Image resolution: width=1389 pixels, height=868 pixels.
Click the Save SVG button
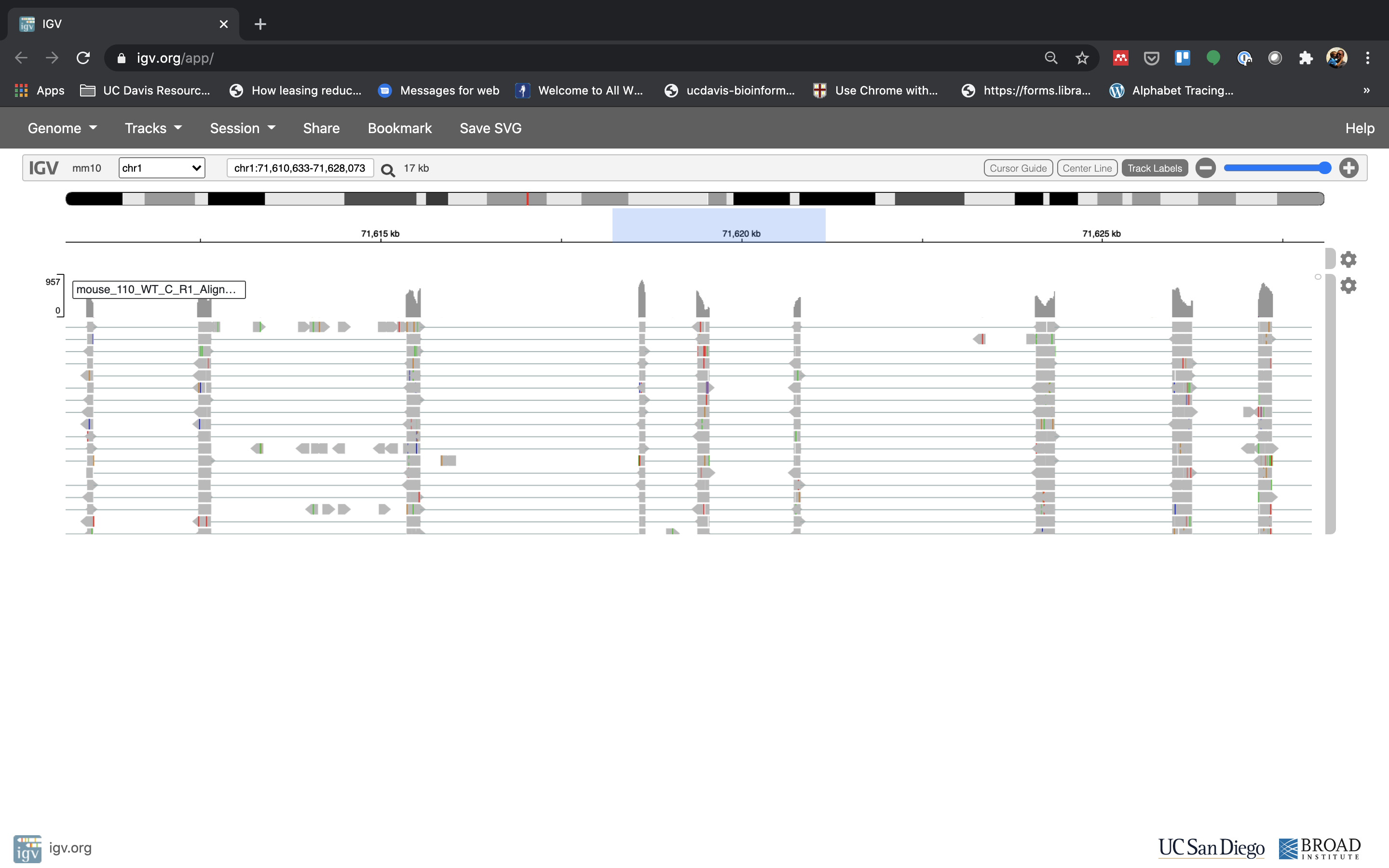click(x=490, y=128)
